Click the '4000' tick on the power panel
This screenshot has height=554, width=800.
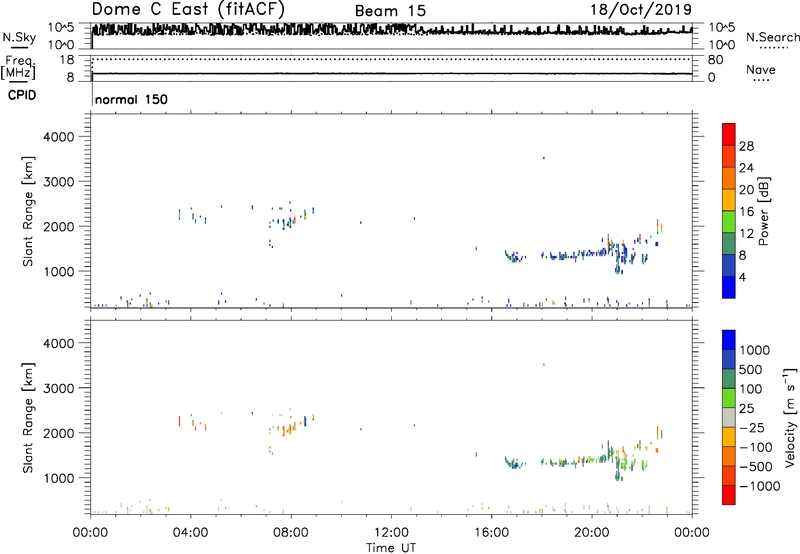tap(58, 137)
